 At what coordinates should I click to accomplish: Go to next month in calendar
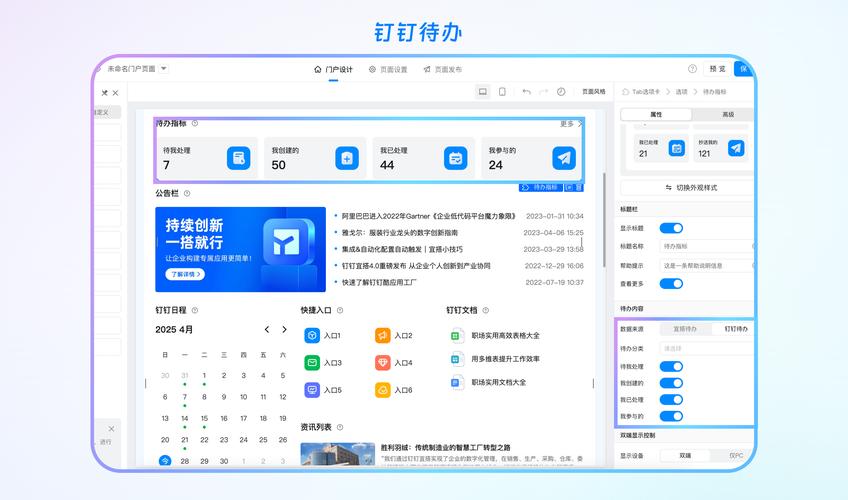tap(284, 329)
